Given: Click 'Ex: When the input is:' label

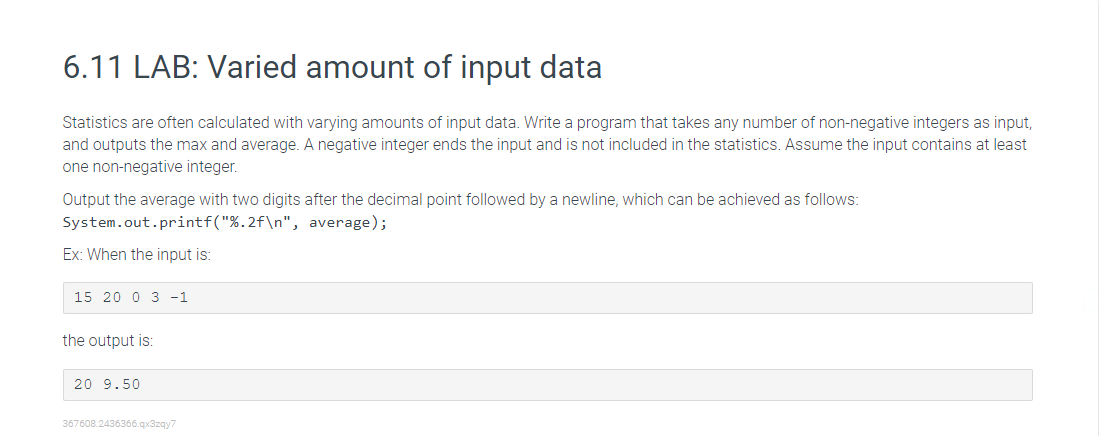Looking at the screenshot, I should [137, 255].
